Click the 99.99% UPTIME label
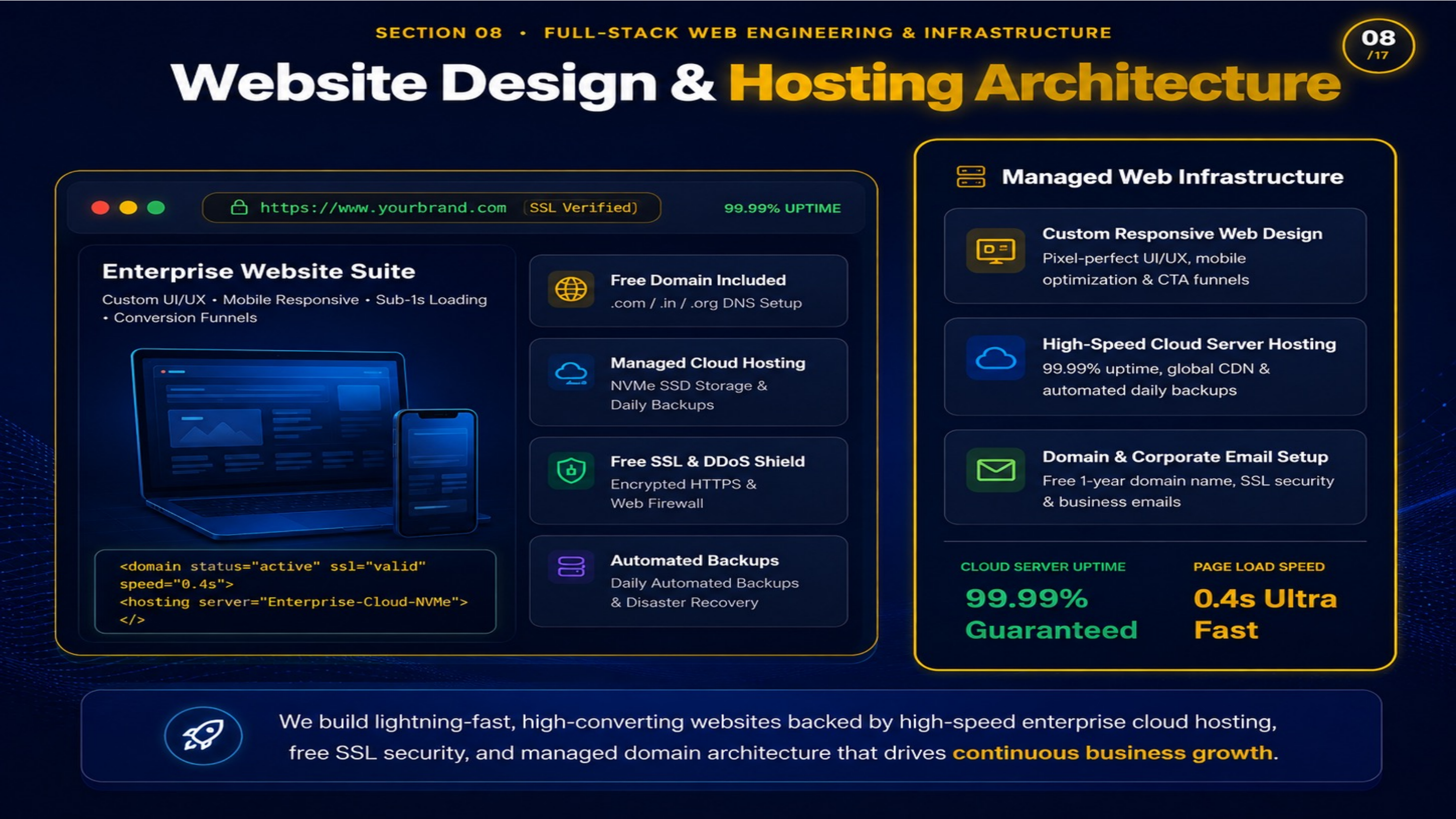Viewport: 1456px width, 819px height. [782, 208]
